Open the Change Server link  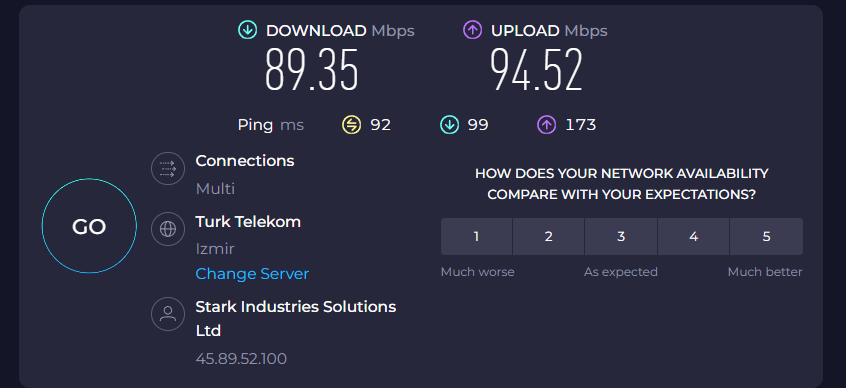coord(252,274)
